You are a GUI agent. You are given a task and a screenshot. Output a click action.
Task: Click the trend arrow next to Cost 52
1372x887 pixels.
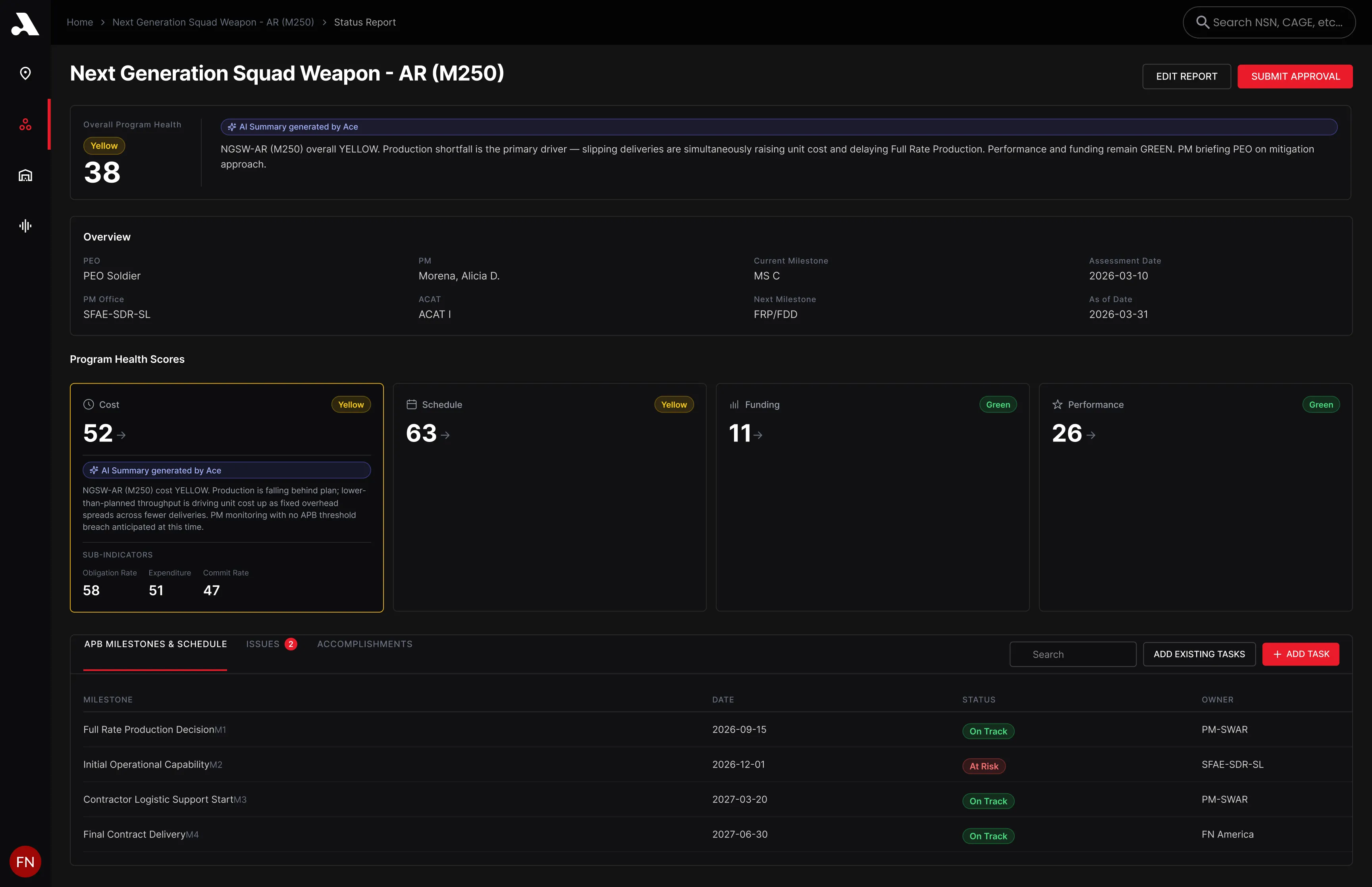click(x=121, y=435)
